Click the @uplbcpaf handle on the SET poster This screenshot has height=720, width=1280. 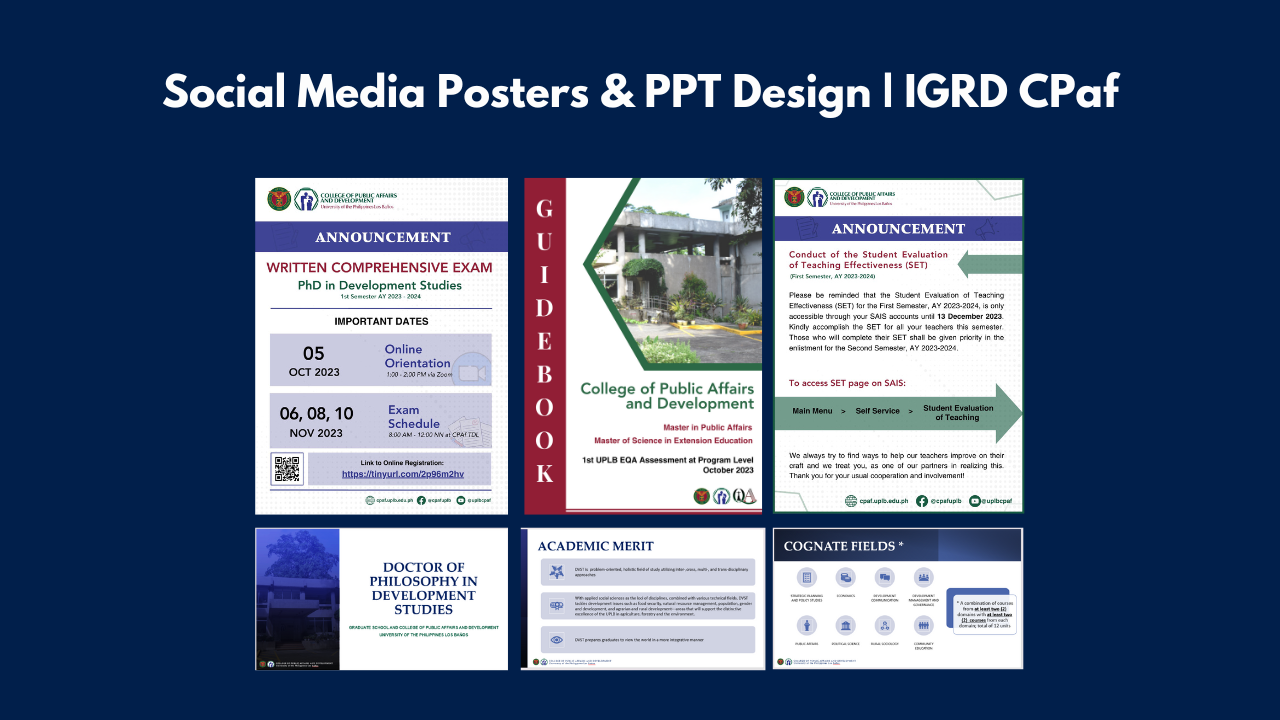(x=996, y=501)
